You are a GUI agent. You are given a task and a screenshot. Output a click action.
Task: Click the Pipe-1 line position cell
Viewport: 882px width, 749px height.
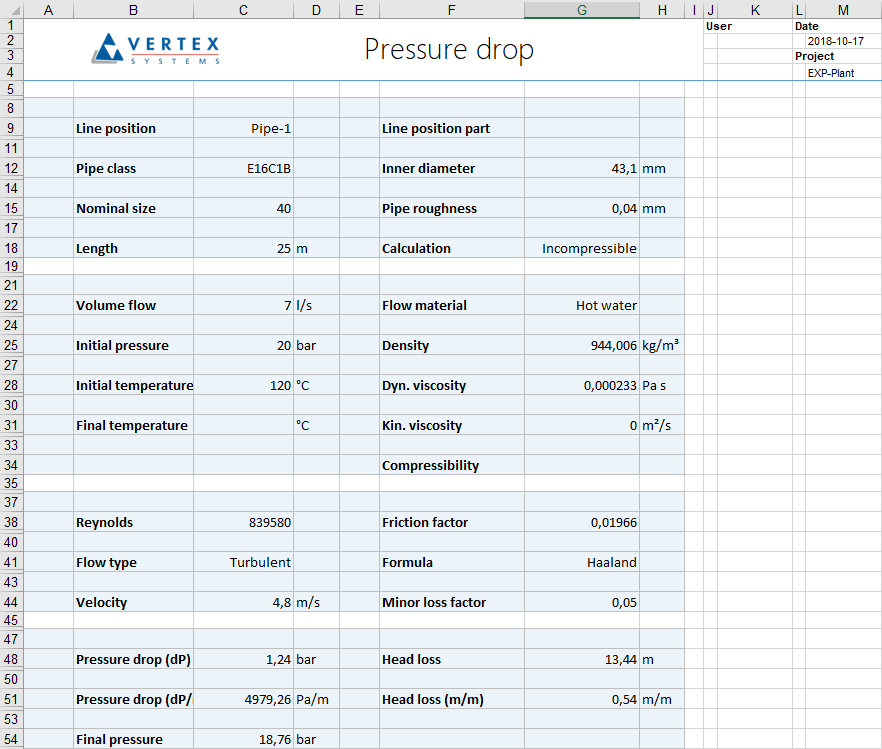click(x=243, y=128)
